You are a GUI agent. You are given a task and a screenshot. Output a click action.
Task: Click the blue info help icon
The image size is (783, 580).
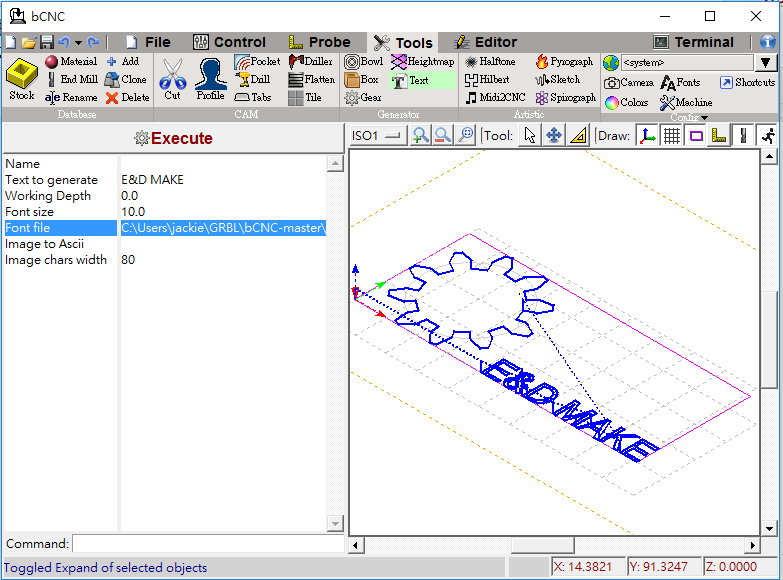click(x=768, y=42)
